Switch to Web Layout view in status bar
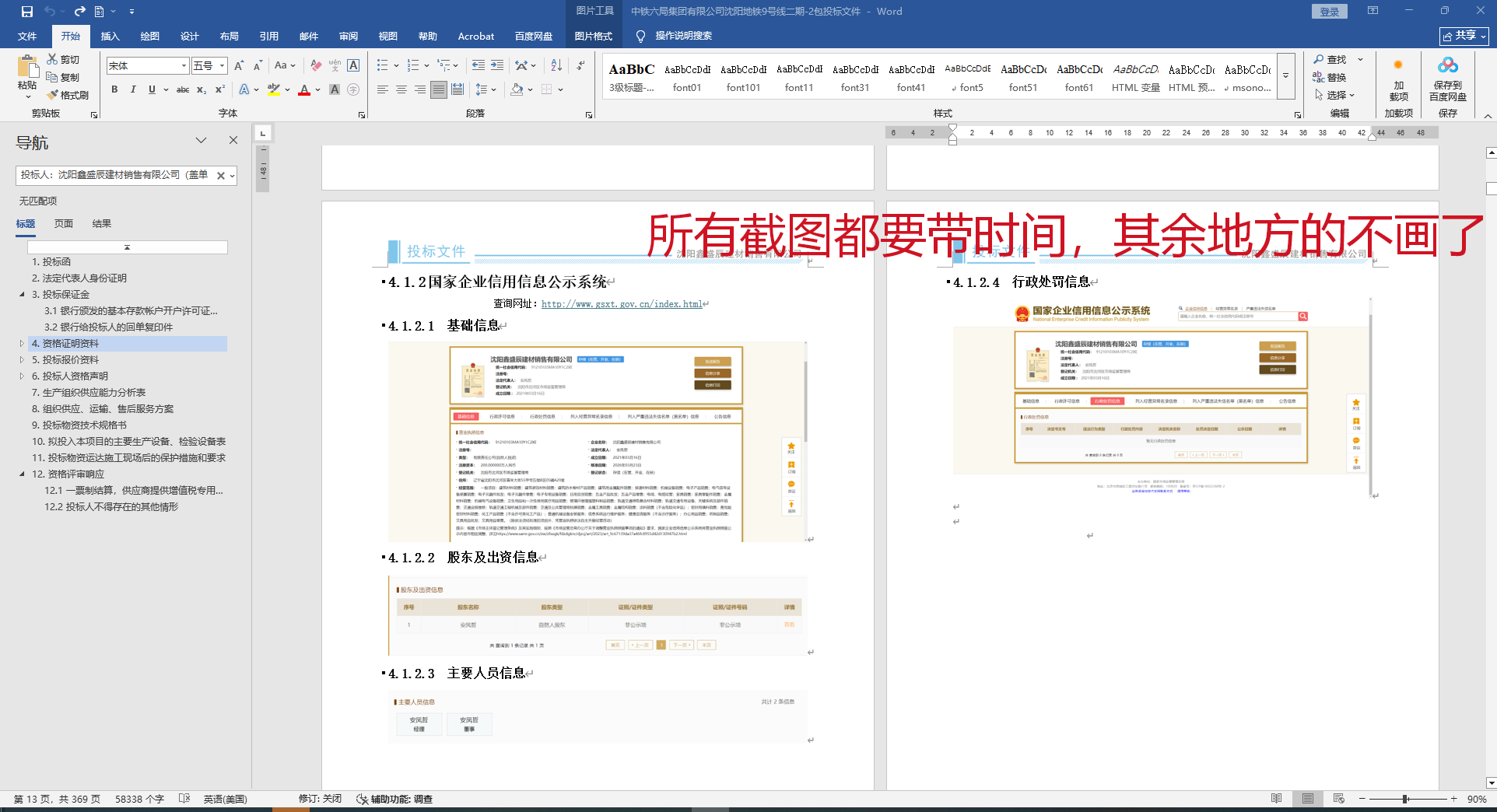The height and width of the screenshot is (812, 1497). tap(1338, 799)
